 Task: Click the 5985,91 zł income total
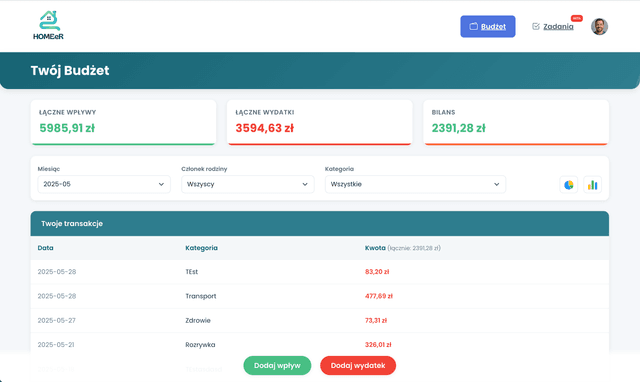(67, 128)
